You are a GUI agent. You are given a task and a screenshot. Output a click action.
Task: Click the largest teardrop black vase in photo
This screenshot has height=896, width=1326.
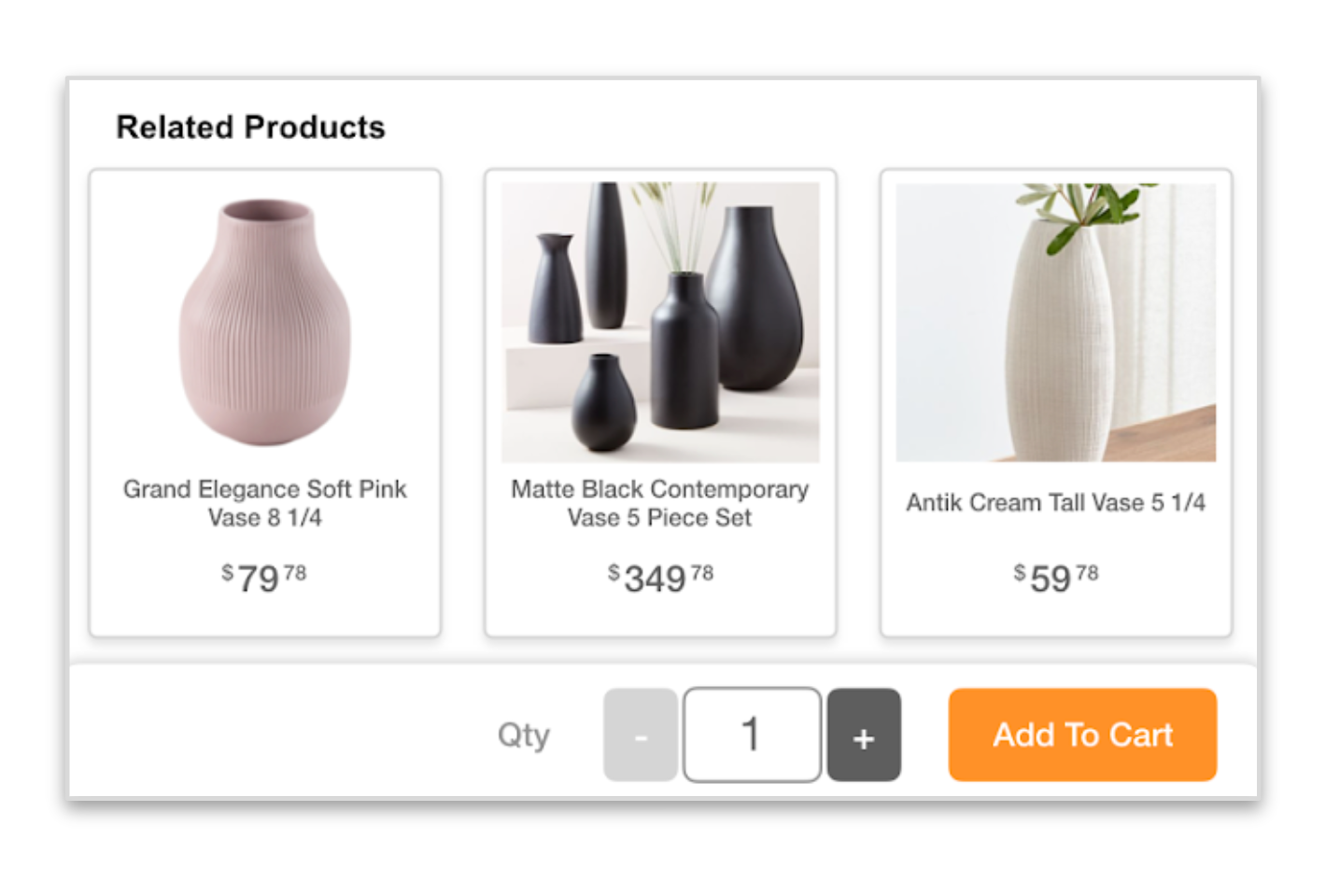coord(753,299)
